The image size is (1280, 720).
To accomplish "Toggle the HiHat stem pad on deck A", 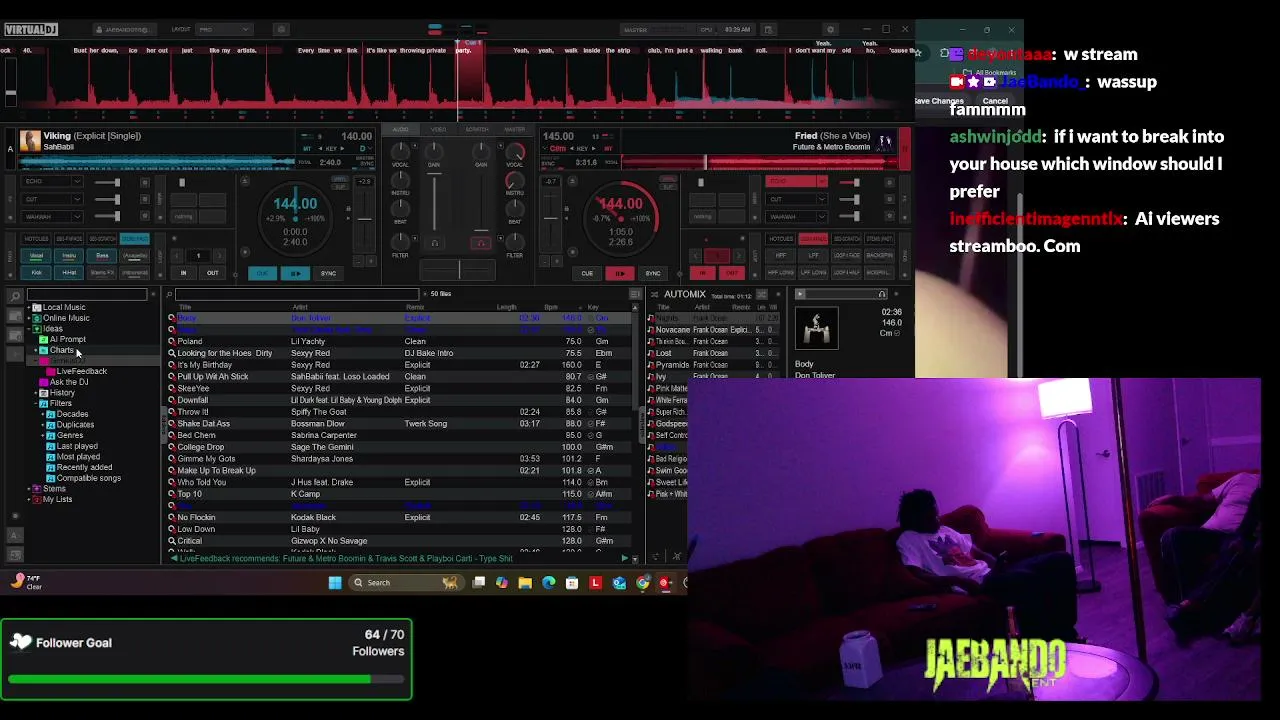I will 69,273.
